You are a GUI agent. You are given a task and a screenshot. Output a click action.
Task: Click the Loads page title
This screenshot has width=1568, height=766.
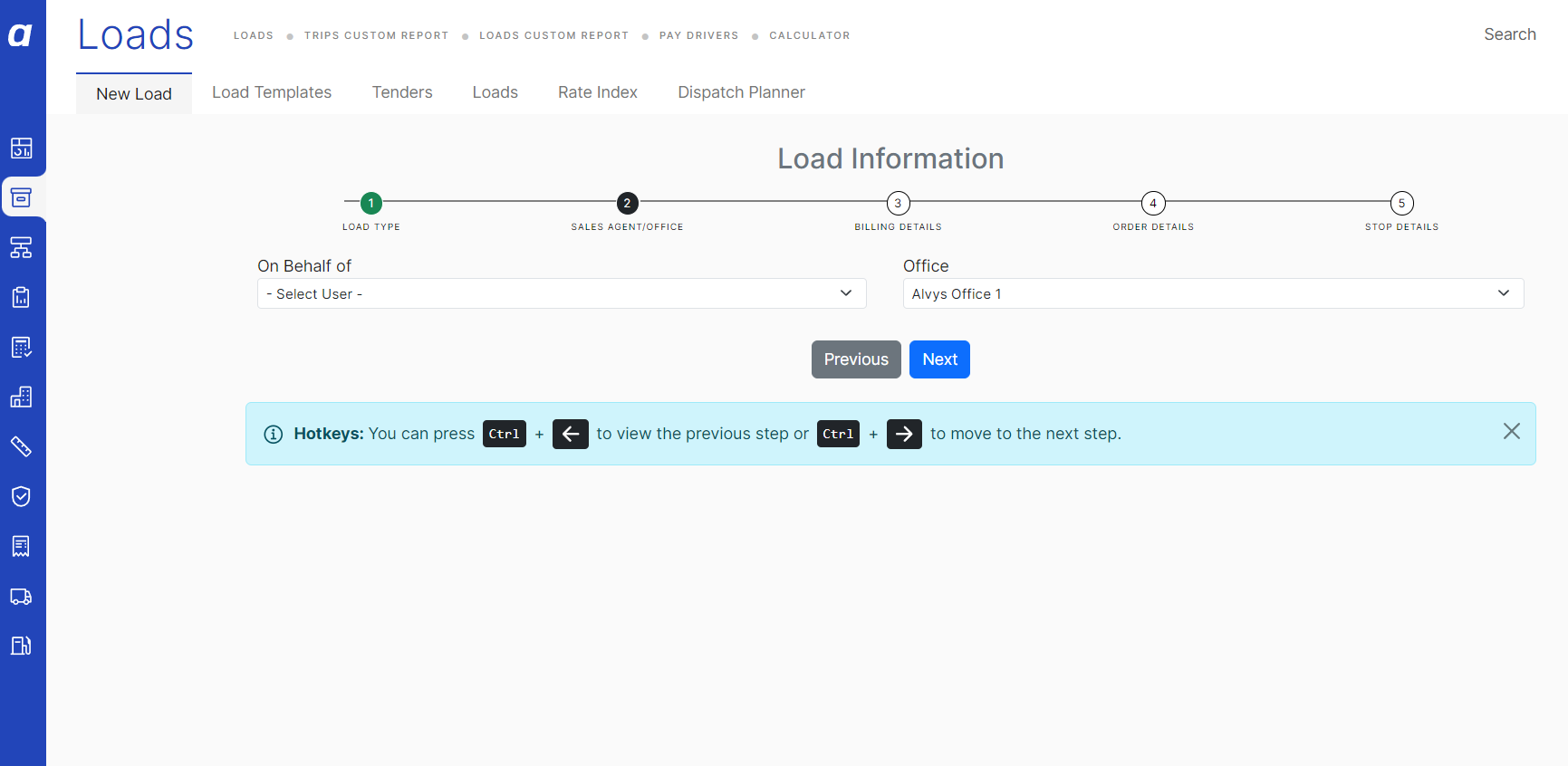(x=136, y=34)
